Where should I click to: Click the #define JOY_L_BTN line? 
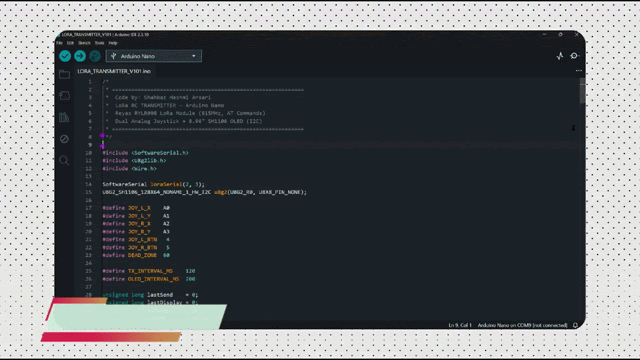tap(136, 239)
